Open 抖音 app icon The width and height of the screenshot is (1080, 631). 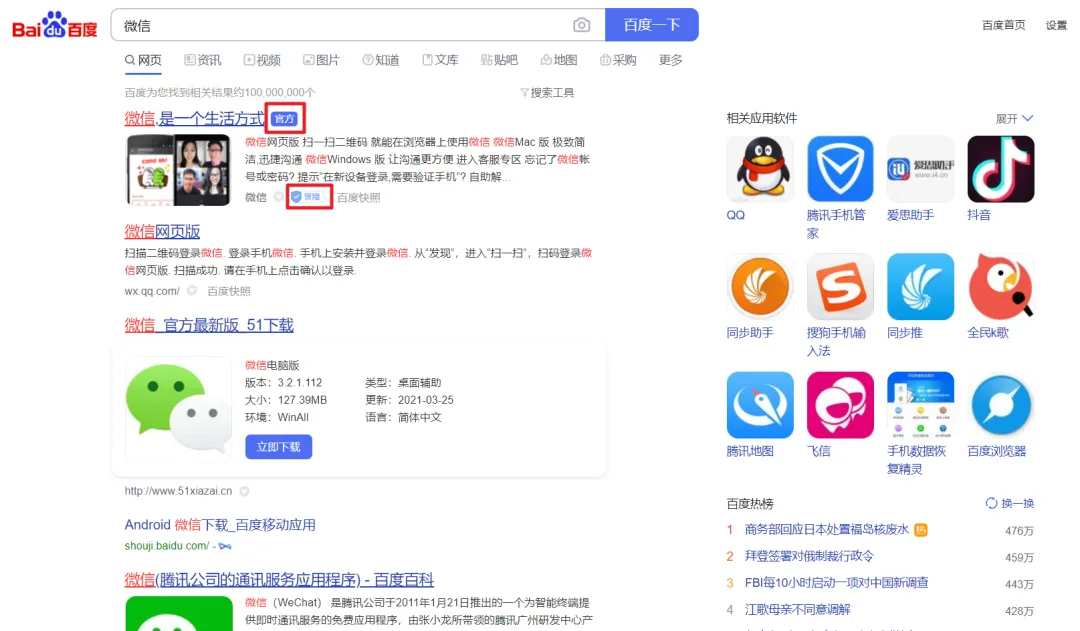[1000, 169]
